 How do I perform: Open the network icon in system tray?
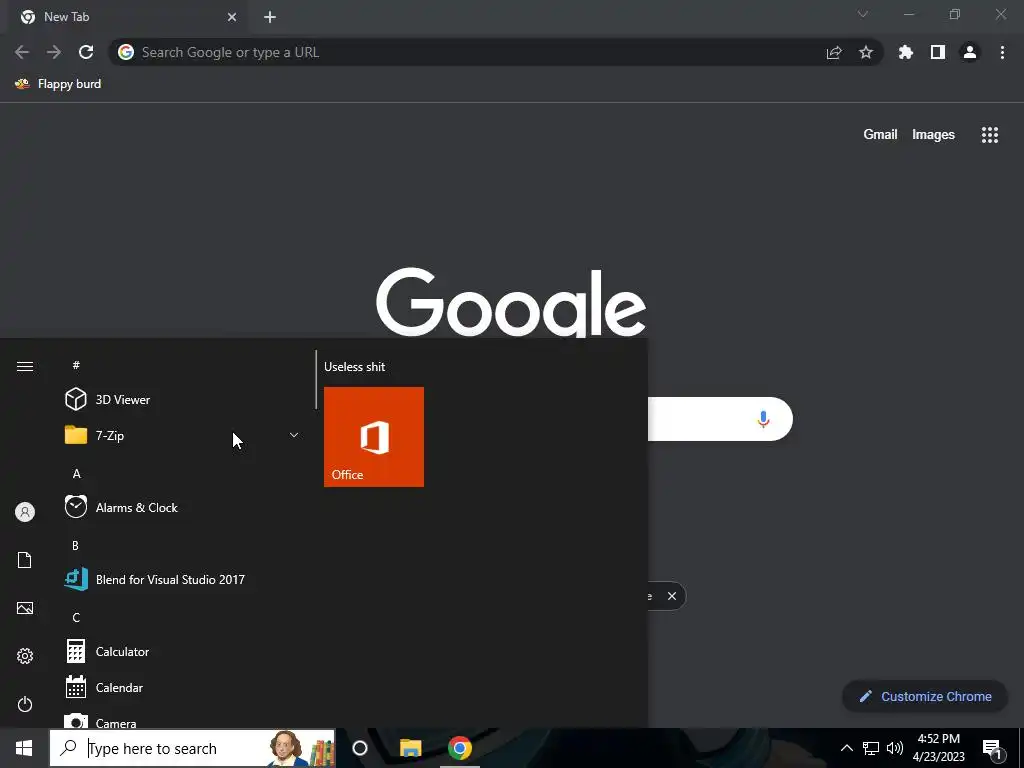(x=871, y=748)
